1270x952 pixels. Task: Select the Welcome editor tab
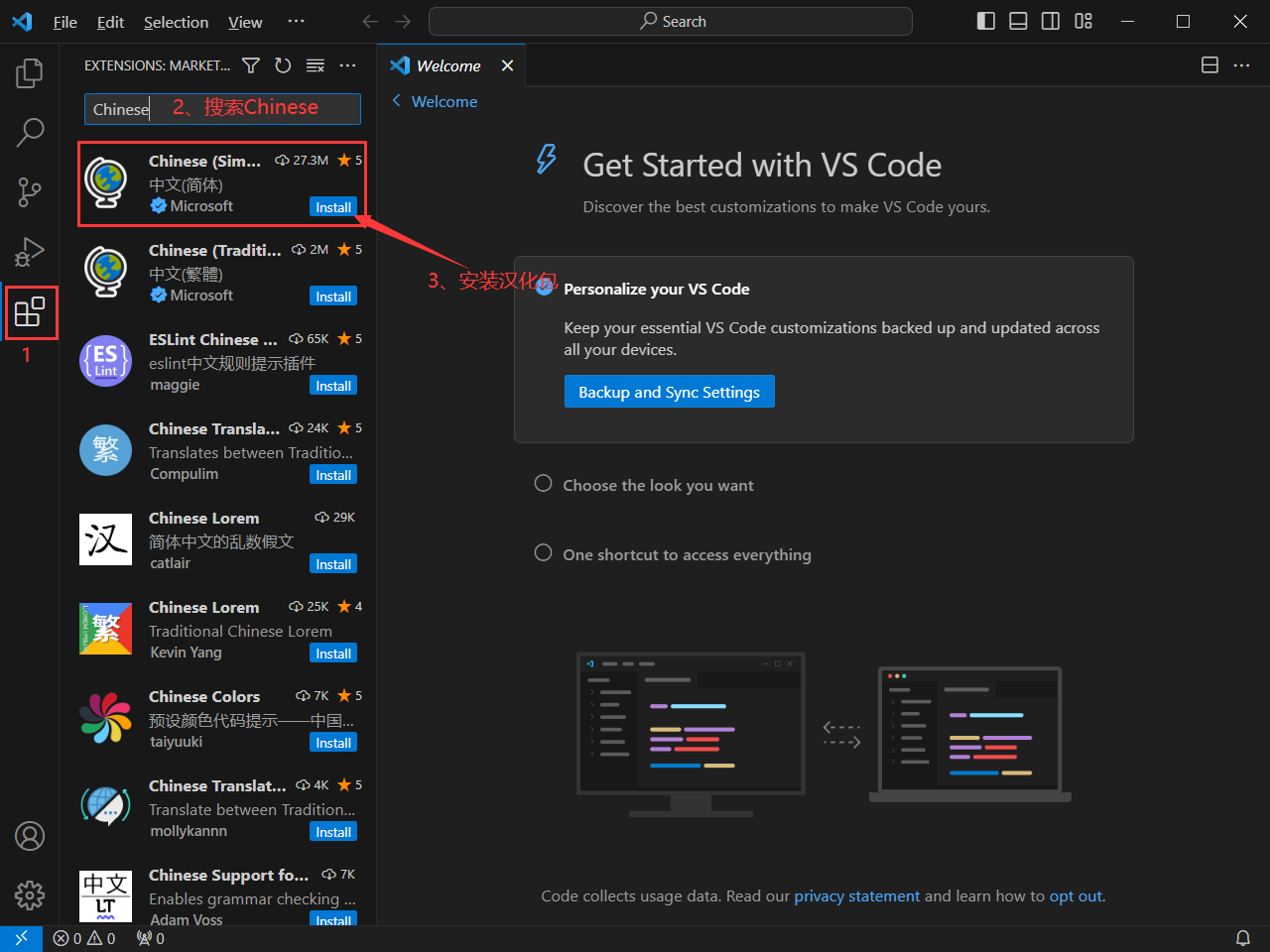point(448,65)
